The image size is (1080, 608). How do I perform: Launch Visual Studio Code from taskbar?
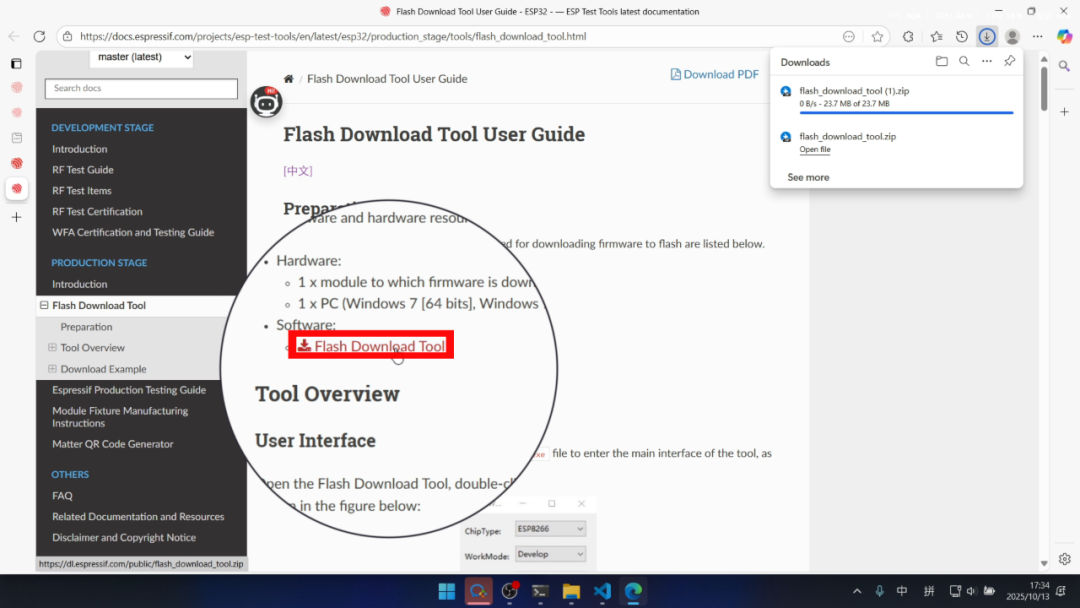602,591
